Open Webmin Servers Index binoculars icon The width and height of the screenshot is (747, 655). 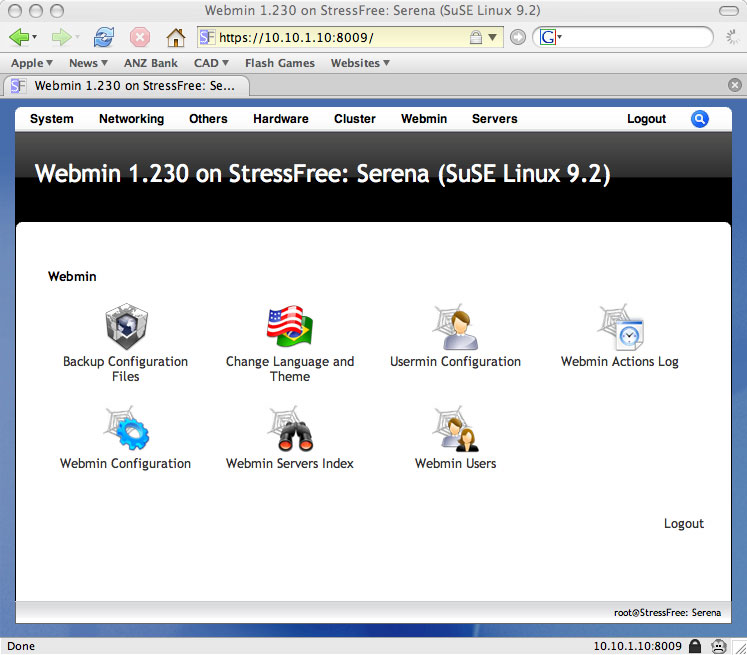[x=290, y=428]
